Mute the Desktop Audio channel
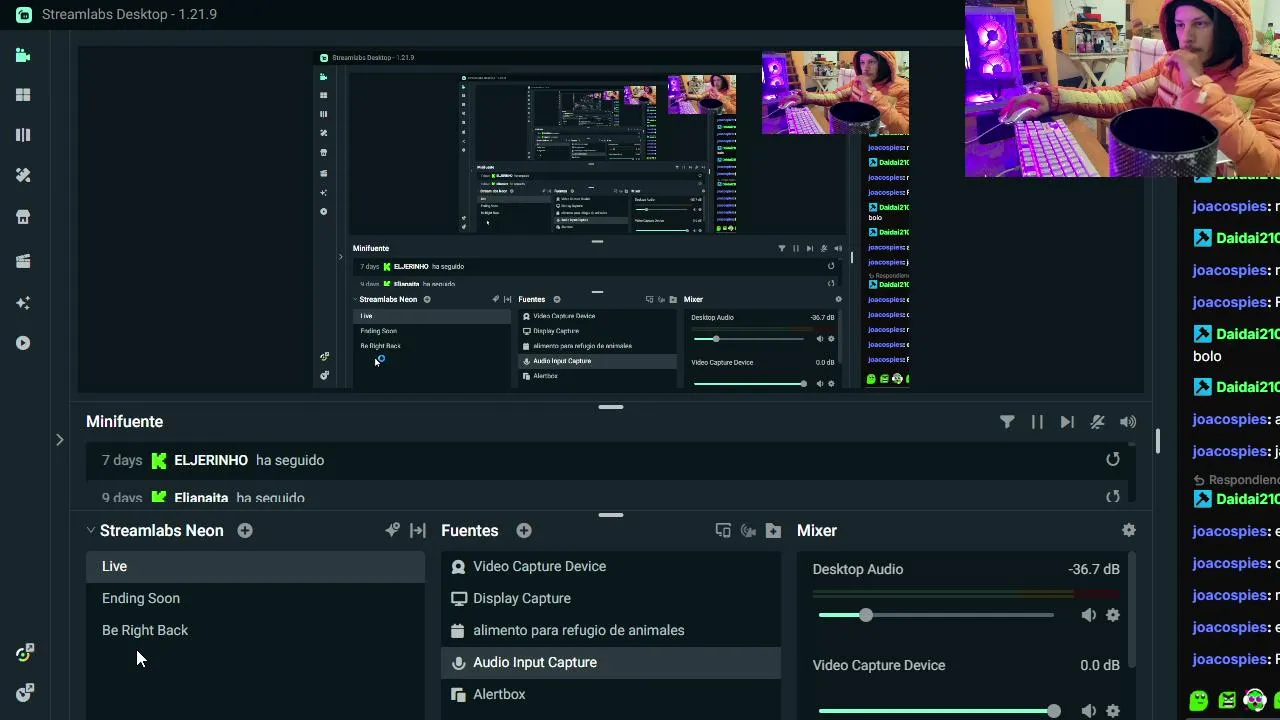 coord(1089,615)
